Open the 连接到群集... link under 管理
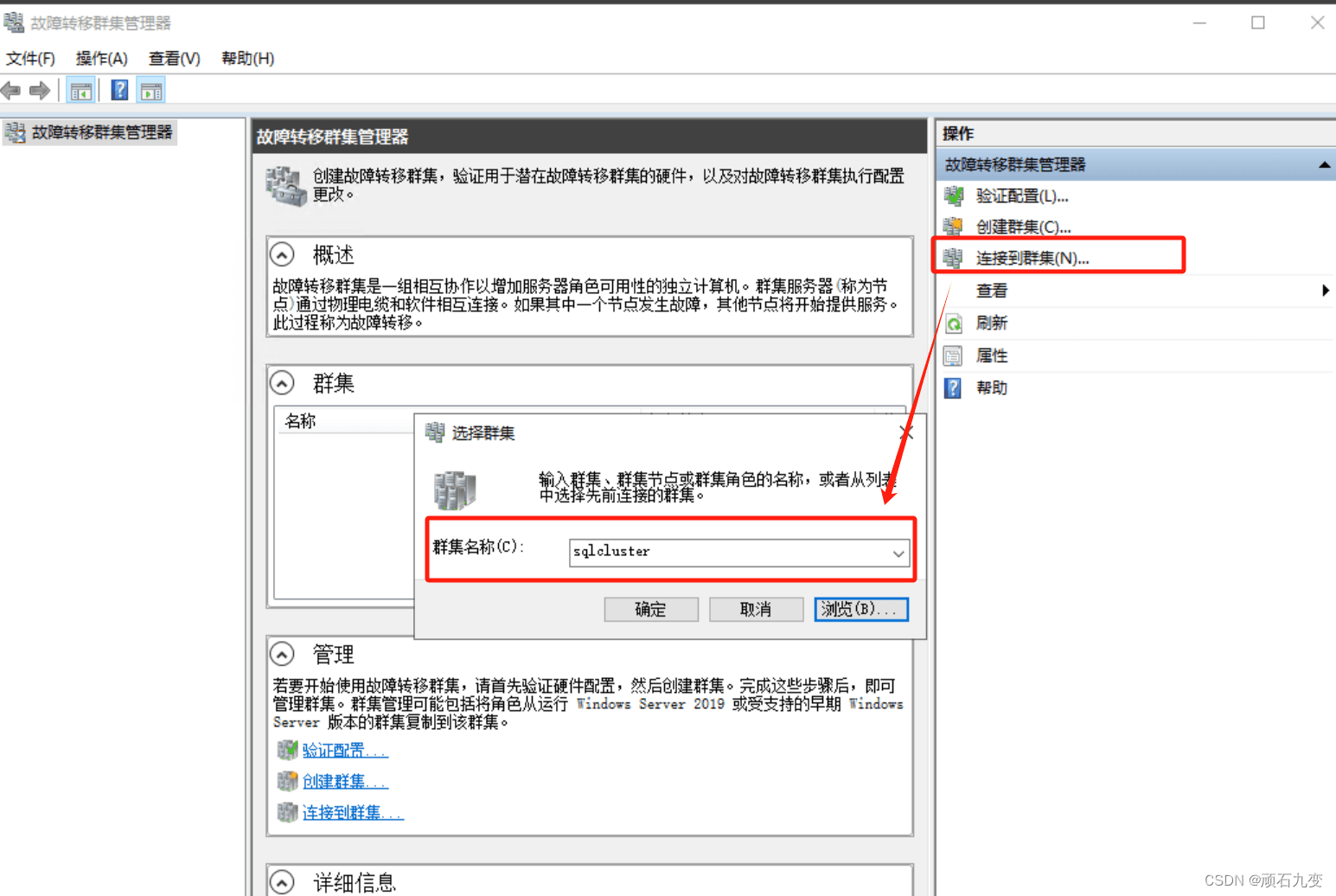The image size is (1336, 896). point(353,812)
